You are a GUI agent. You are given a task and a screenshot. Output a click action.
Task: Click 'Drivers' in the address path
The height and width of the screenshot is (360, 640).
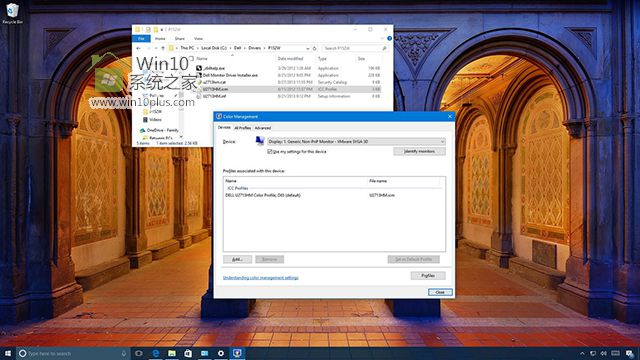255,48
